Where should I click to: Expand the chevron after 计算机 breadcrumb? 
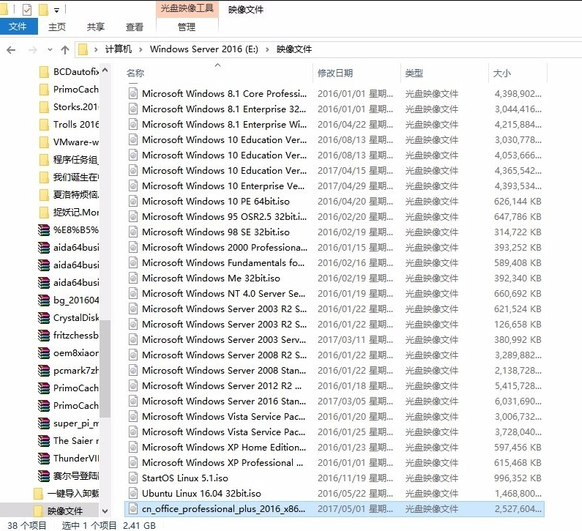(x=141, y=49)
